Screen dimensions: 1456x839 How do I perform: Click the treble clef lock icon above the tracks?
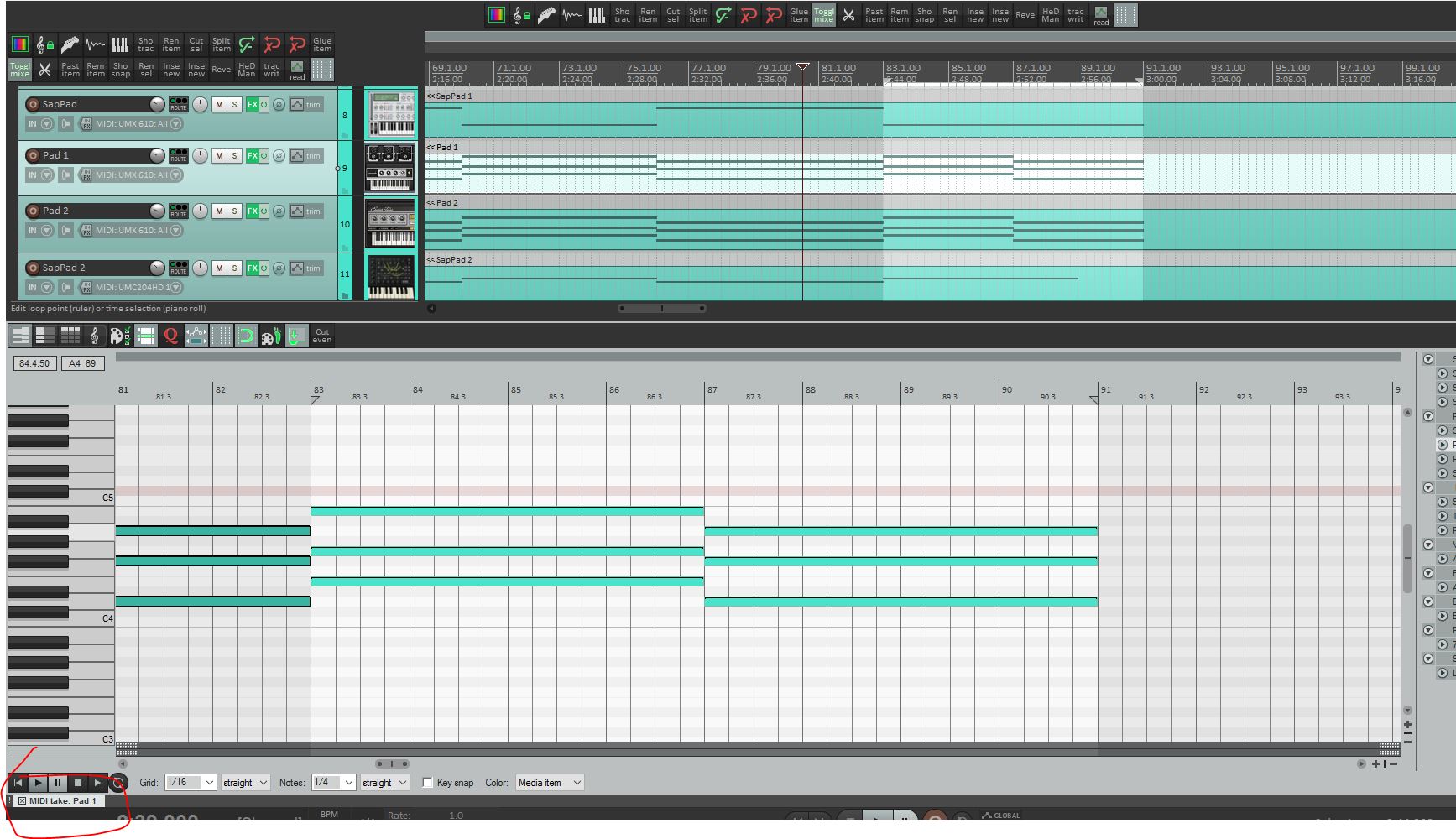click(45, 44)
